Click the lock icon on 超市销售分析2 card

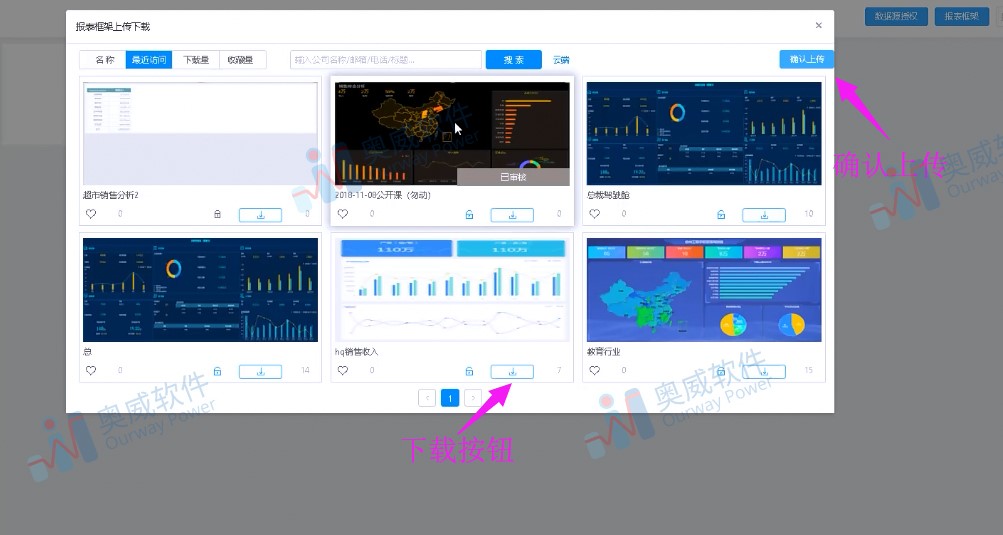217,214
